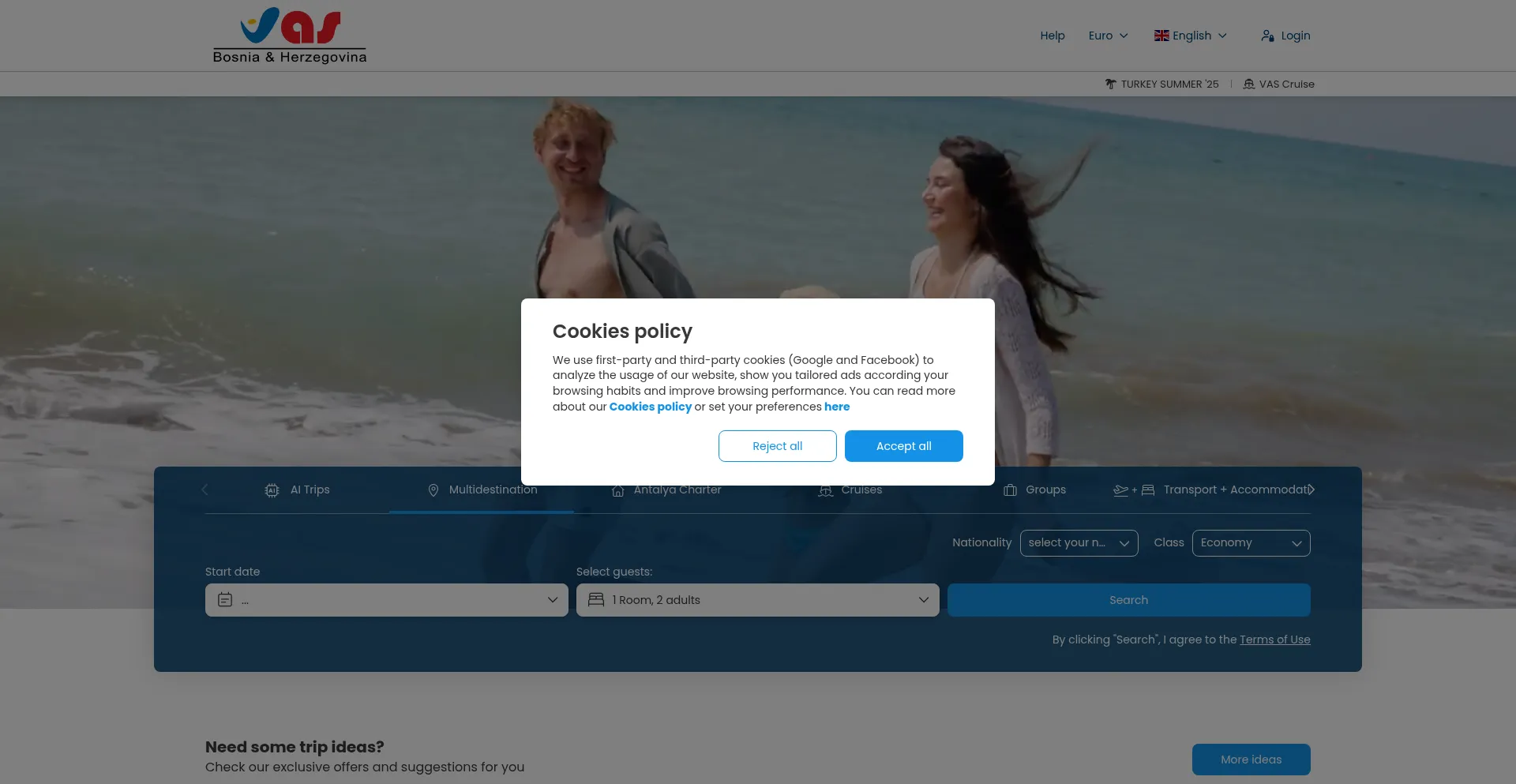The height and width of the screenshot is (784, 1516).
Task: Click the 'here' preferences link
Action: click(837, 407)
